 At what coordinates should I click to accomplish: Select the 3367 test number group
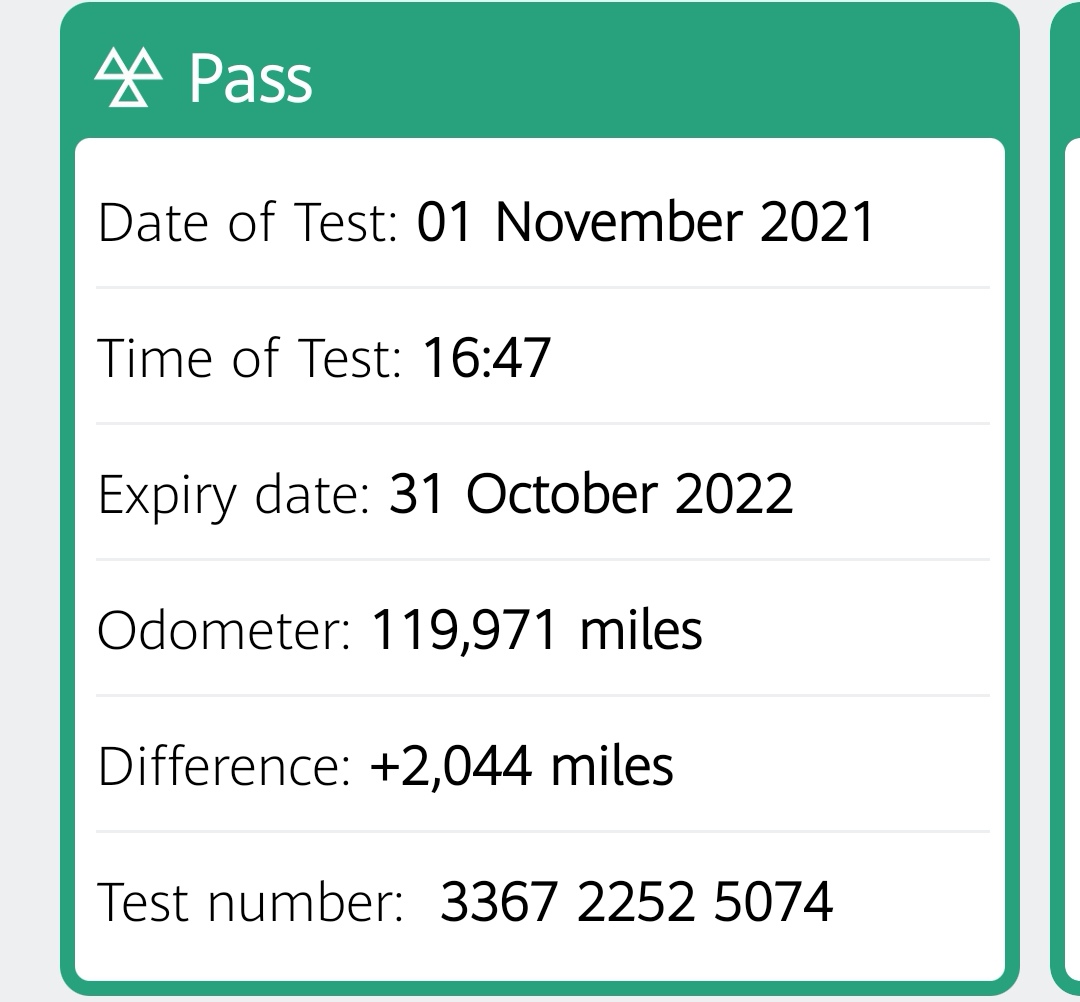coord(498,902)
